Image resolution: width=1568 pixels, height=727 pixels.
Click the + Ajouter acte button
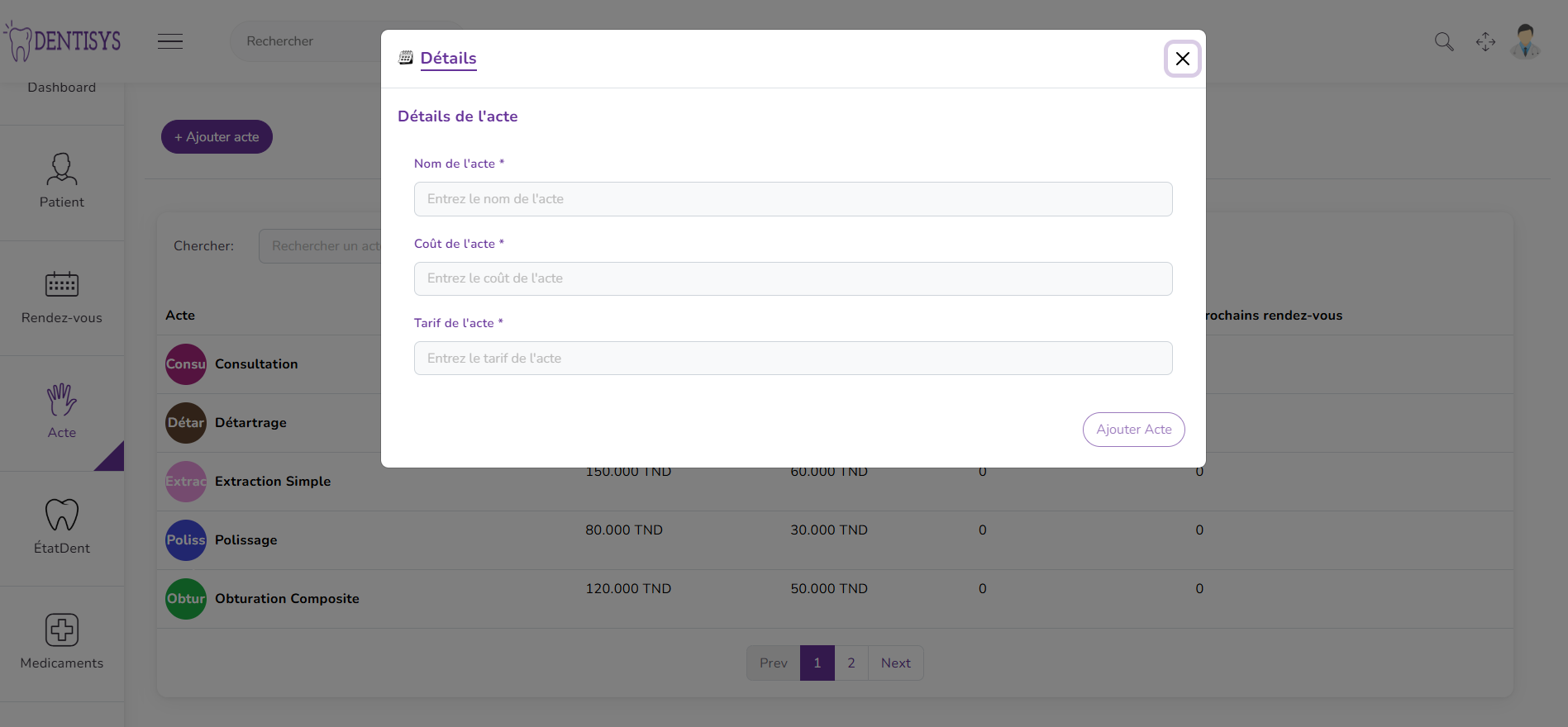pyautogui.click(x=217, y=137)
